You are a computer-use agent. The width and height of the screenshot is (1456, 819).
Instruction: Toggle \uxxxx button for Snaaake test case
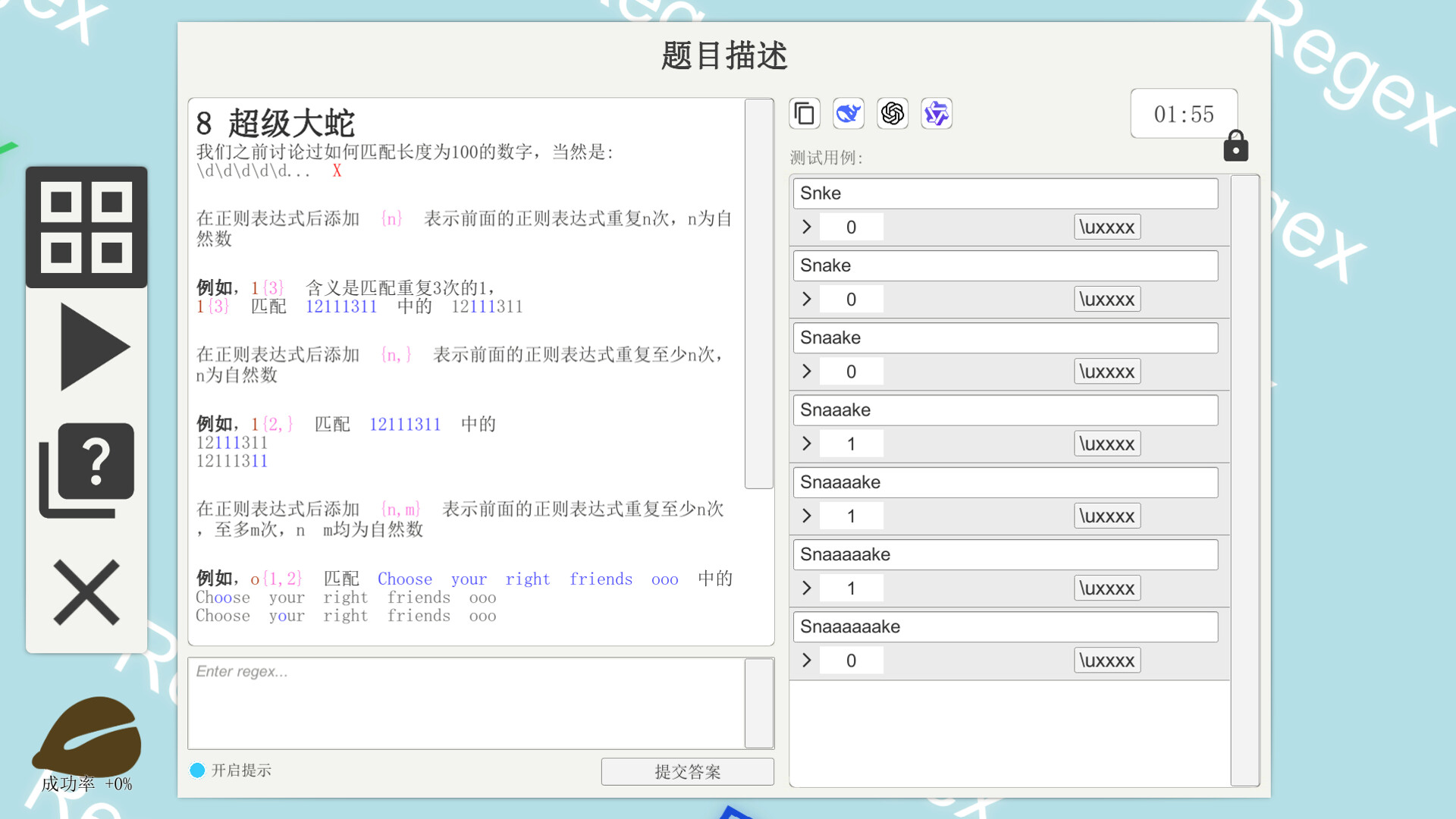coord(1106,444)
